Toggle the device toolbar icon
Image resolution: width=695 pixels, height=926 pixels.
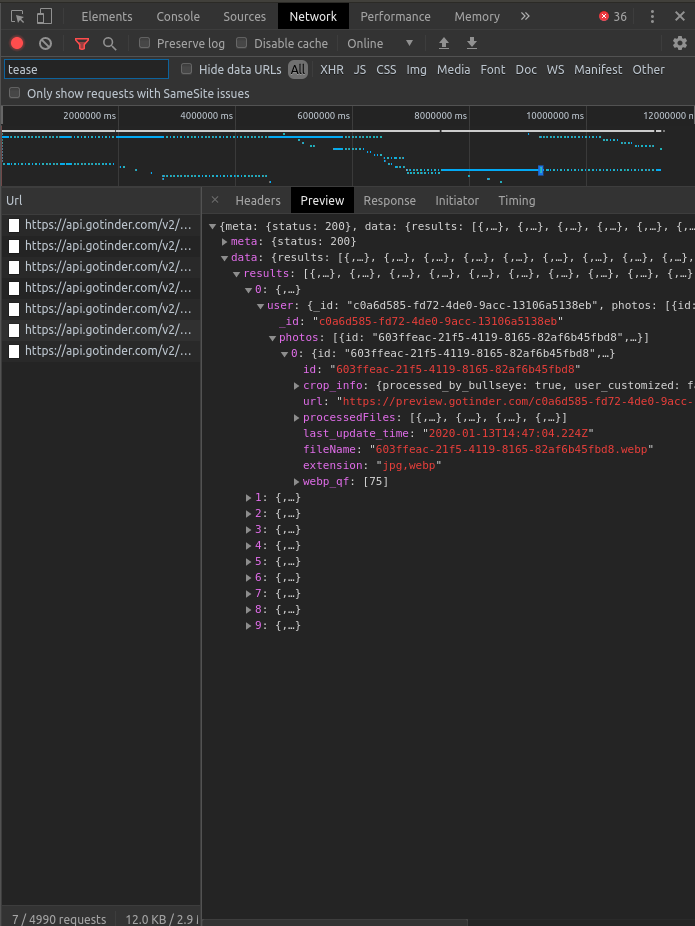(44, 16)
